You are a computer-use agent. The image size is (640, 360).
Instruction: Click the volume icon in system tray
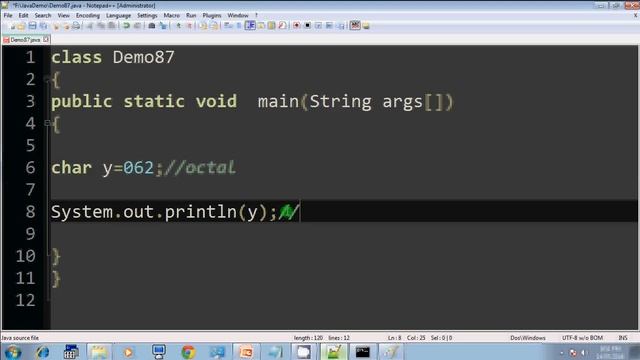click(x=584, y=353)
